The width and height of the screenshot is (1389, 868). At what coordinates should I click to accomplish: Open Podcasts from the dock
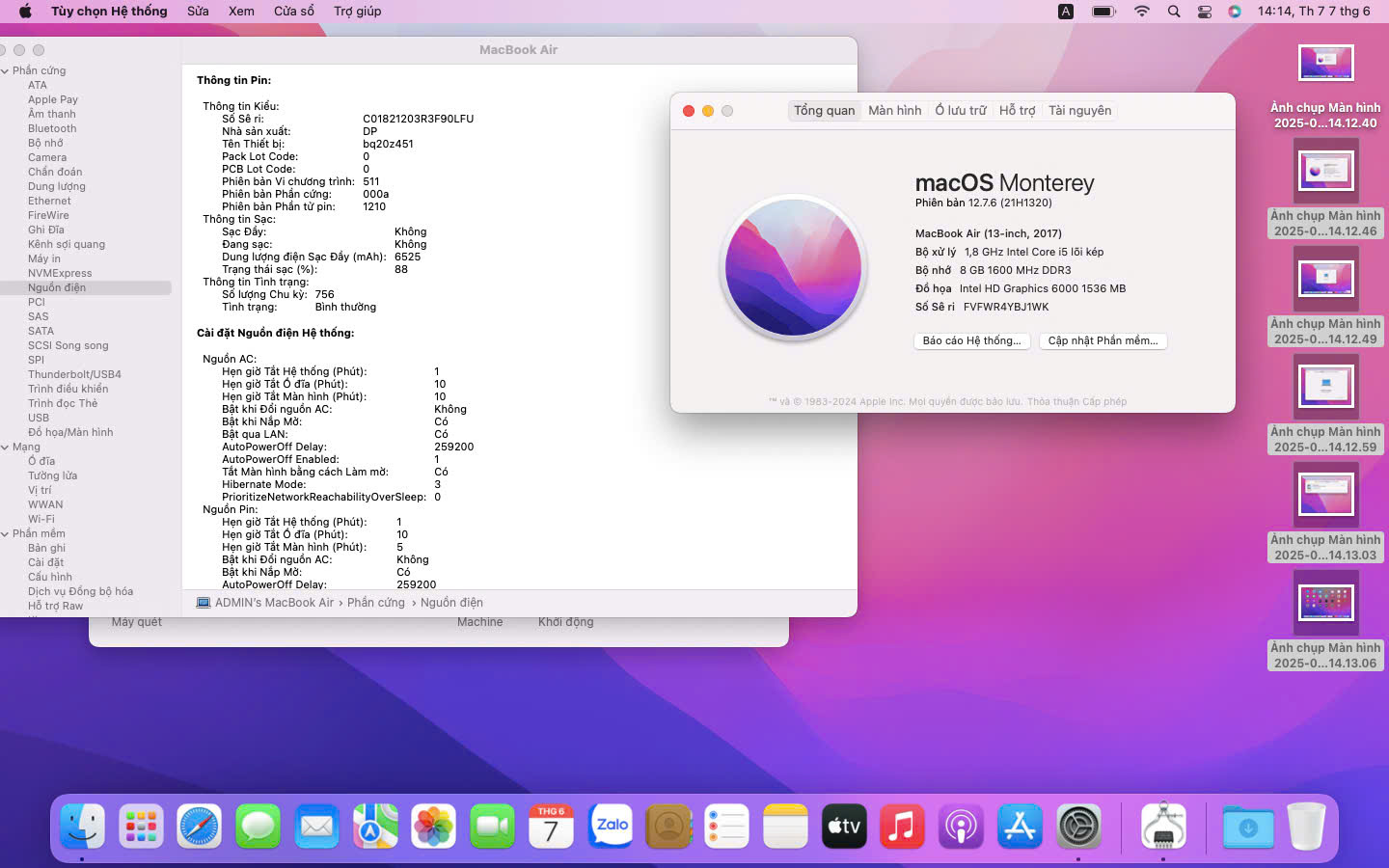[x=961, y=827]
